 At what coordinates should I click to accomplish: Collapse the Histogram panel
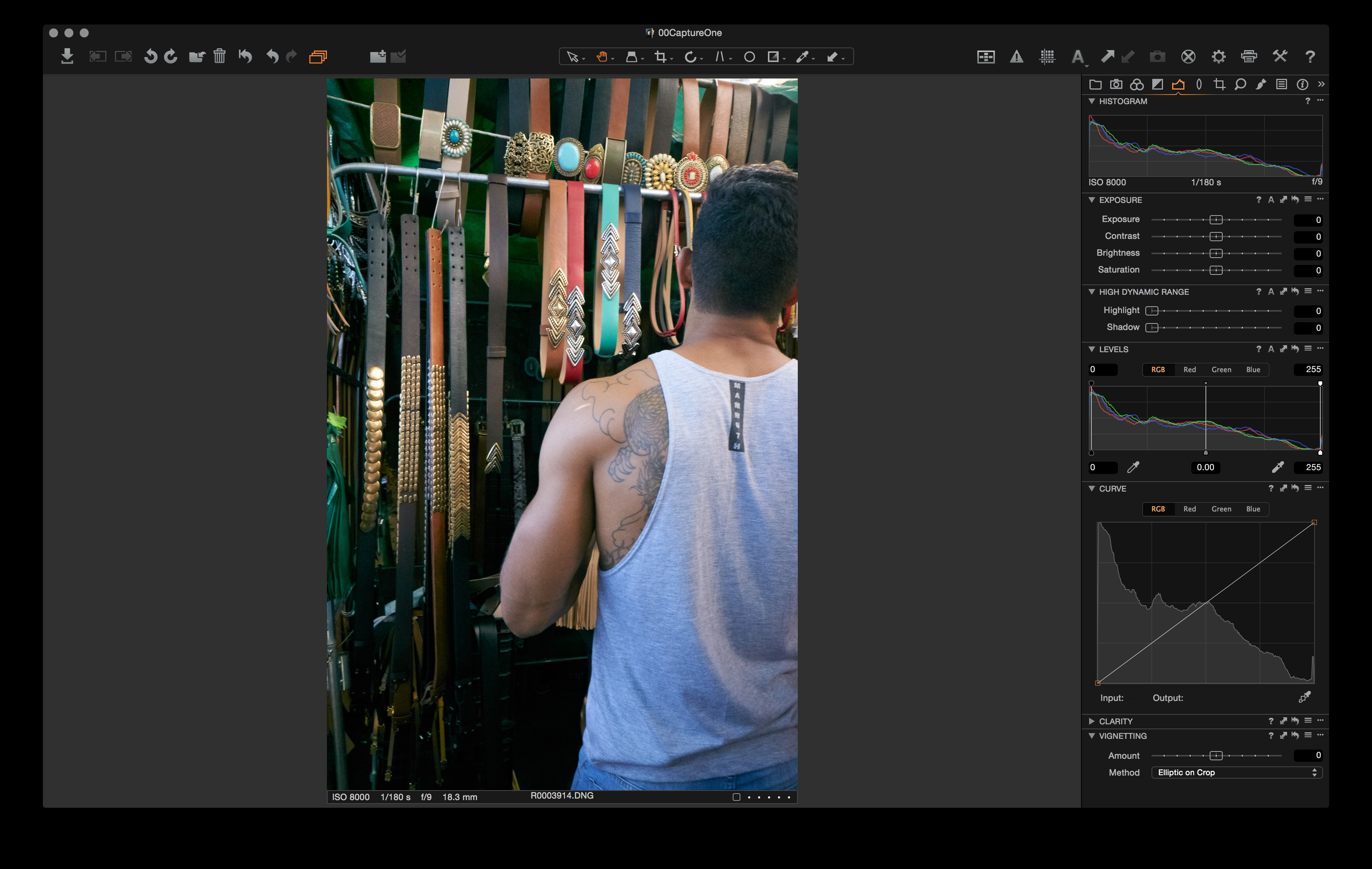click(1092, 101)
